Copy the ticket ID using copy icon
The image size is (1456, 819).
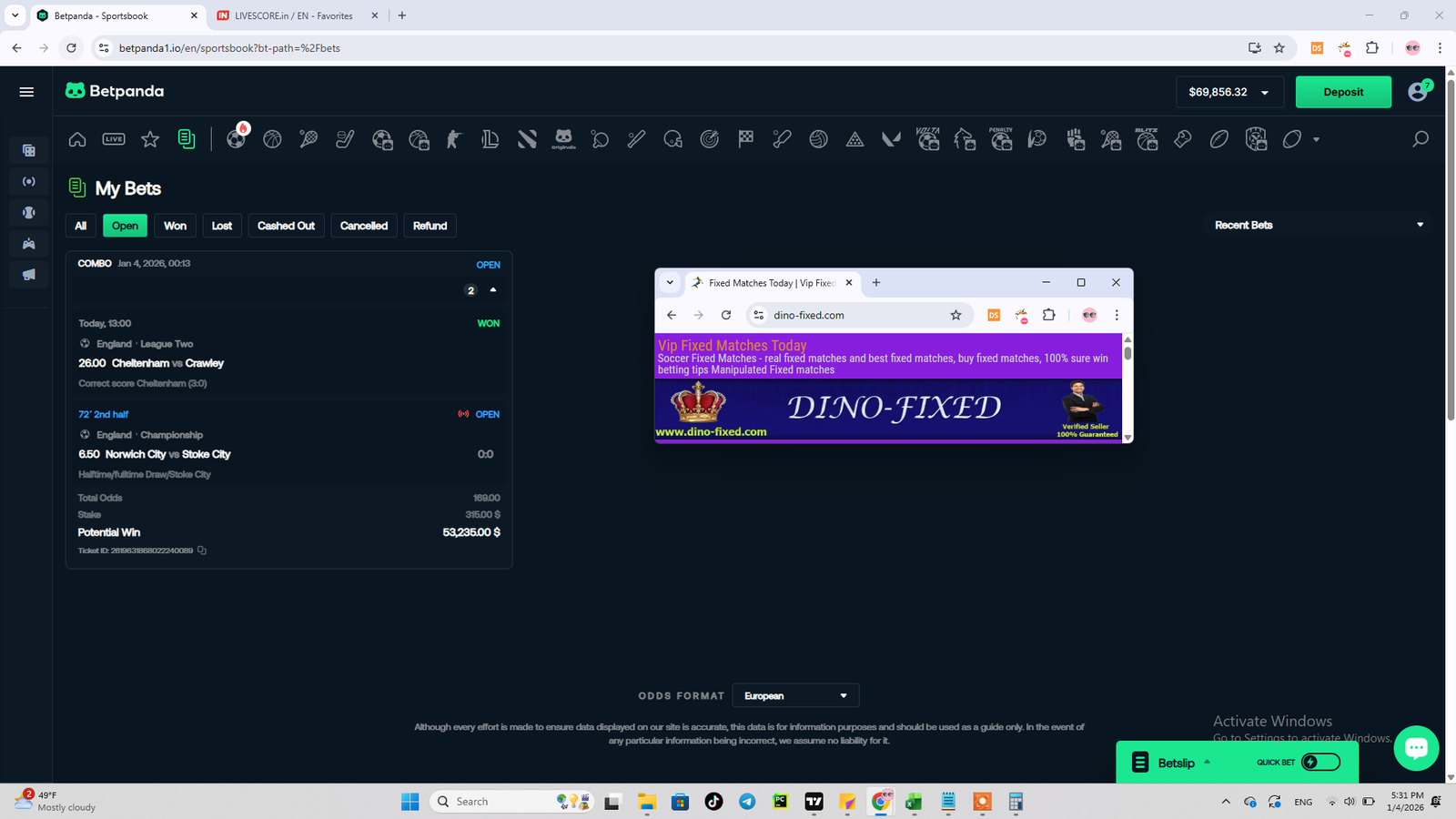[x=202, y=551]
